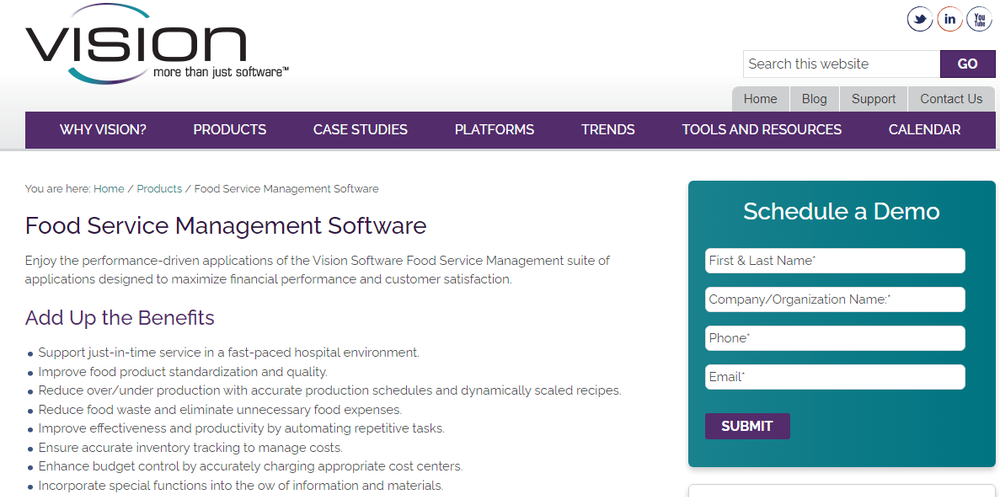
Task: Open the Twitter social icon
Action: point(920,19)
